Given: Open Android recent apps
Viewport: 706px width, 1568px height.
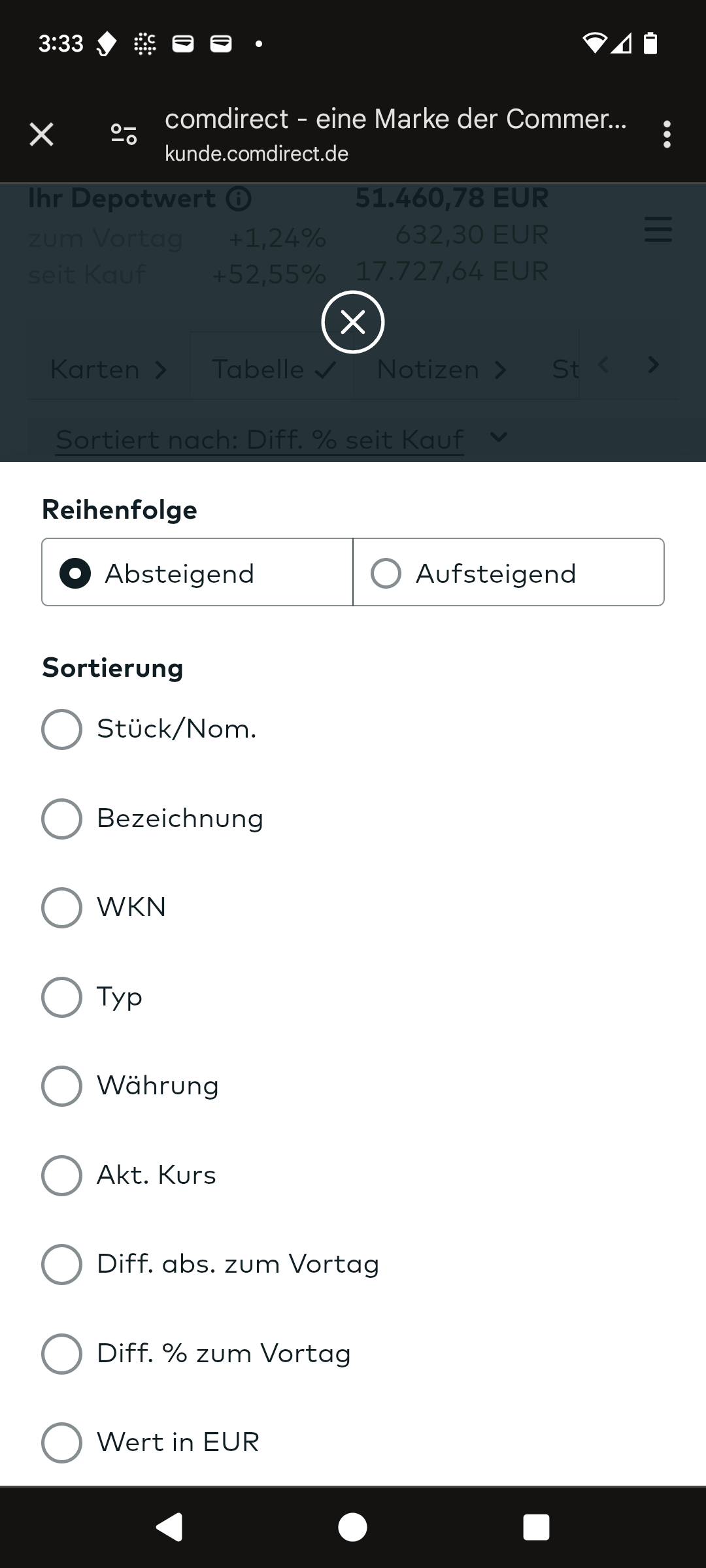Looking at the screenshot, I should 536,1527.
